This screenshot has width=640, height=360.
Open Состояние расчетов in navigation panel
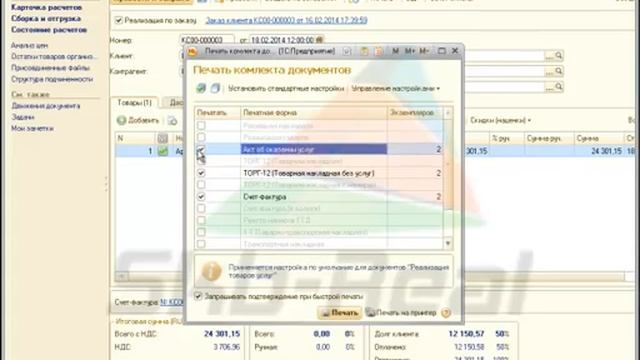point(49,30)
